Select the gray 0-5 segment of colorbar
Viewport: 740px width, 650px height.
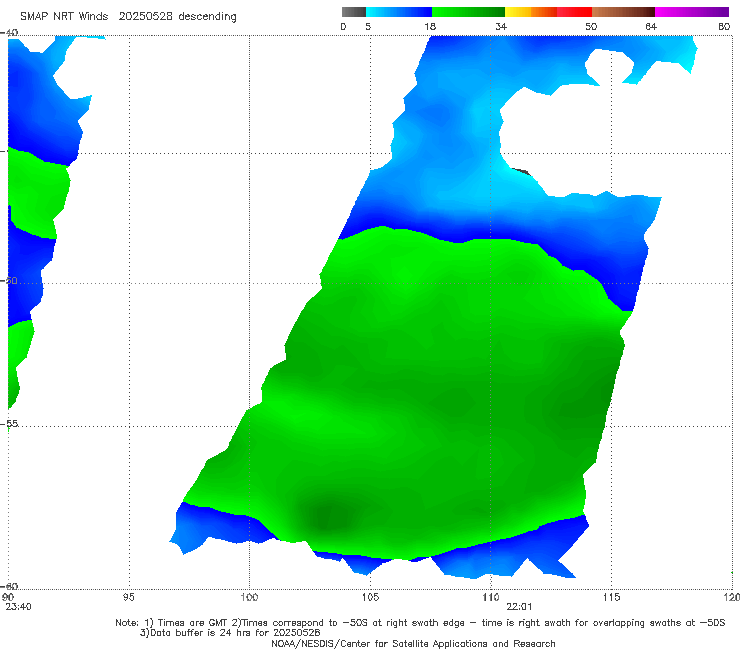click(353, 12)
